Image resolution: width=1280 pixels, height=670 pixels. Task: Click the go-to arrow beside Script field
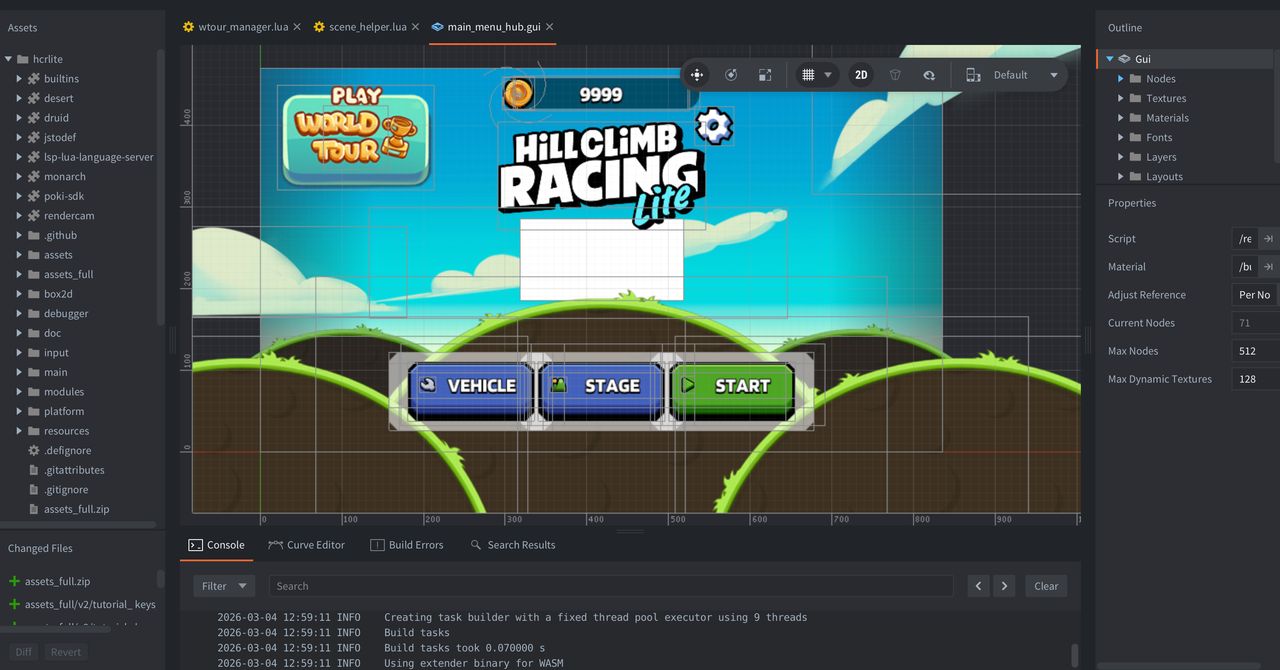[1268, 239]
